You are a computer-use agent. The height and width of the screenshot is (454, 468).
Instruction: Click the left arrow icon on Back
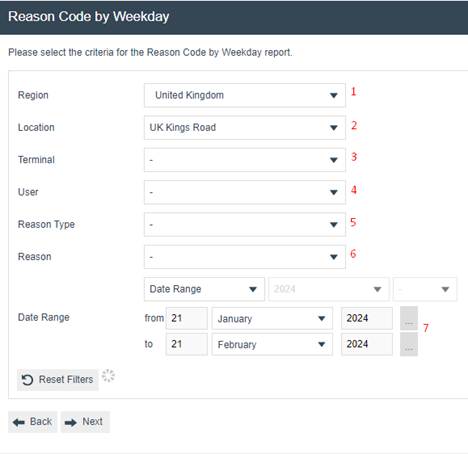(19, 423)
